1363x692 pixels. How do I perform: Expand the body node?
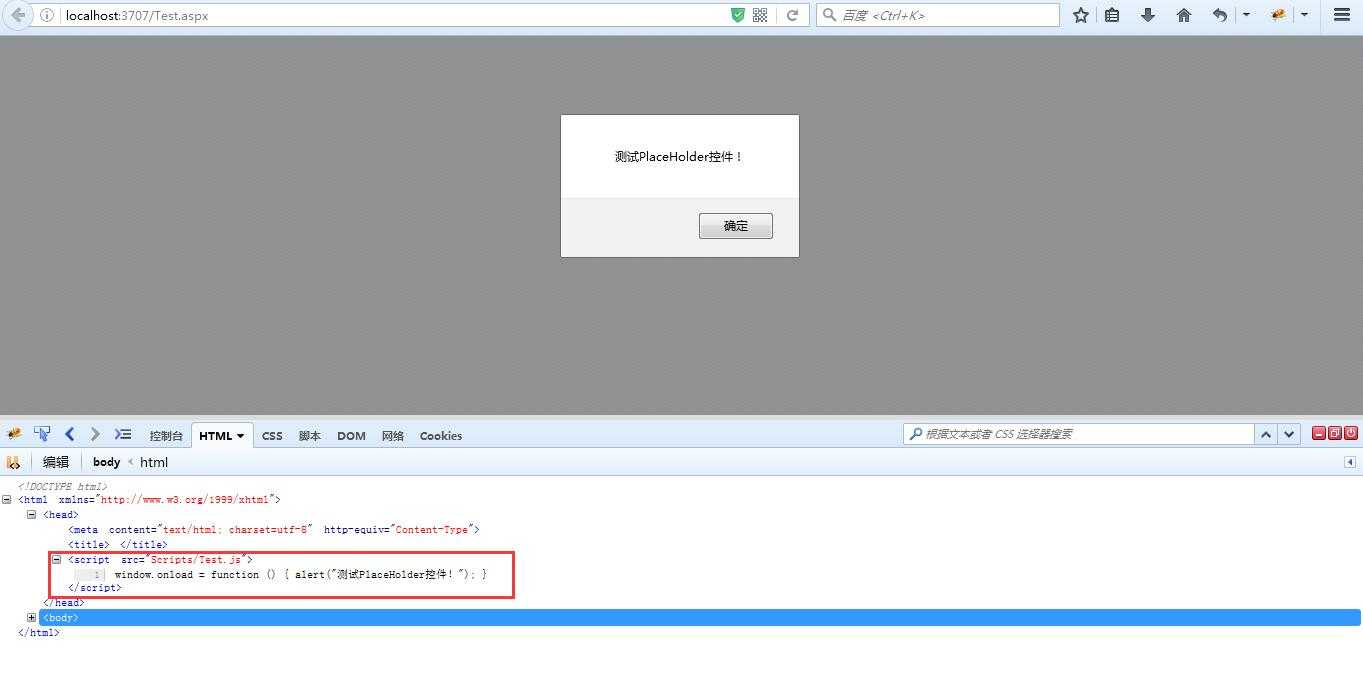31,617
